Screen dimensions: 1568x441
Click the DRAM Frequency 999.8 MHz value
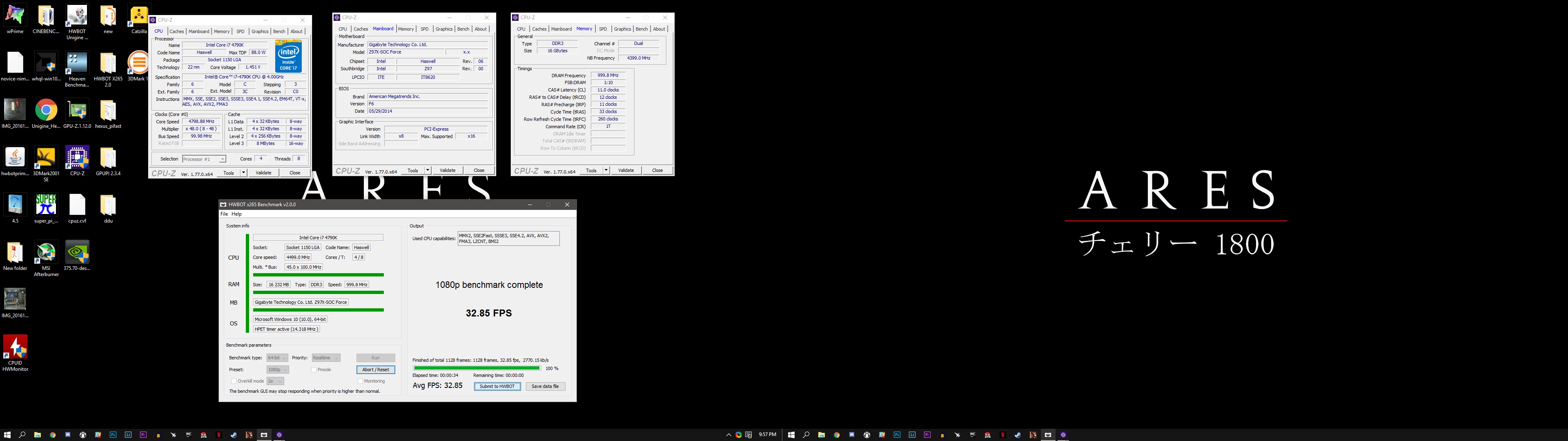608,76
